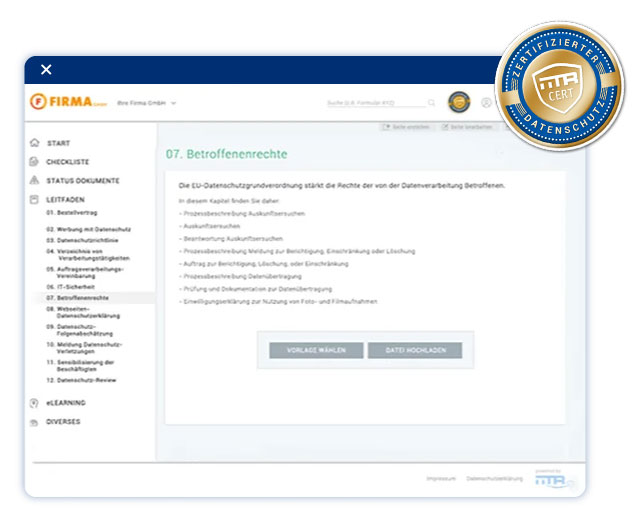This screenshot has width=635, height=515.
Task: Click the icon beside eLEARNING
Action: click(34, 403)
